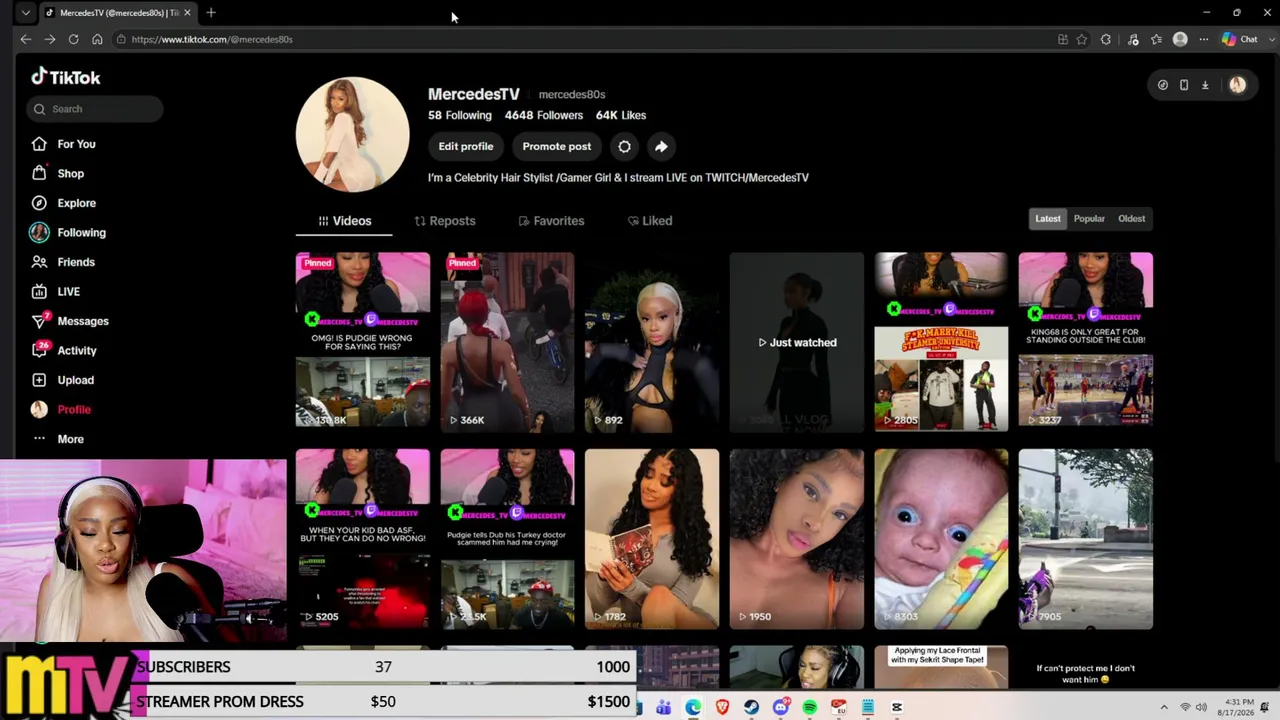Share the profile using arrow icon

pyautogui.click(x=661, y=146)
